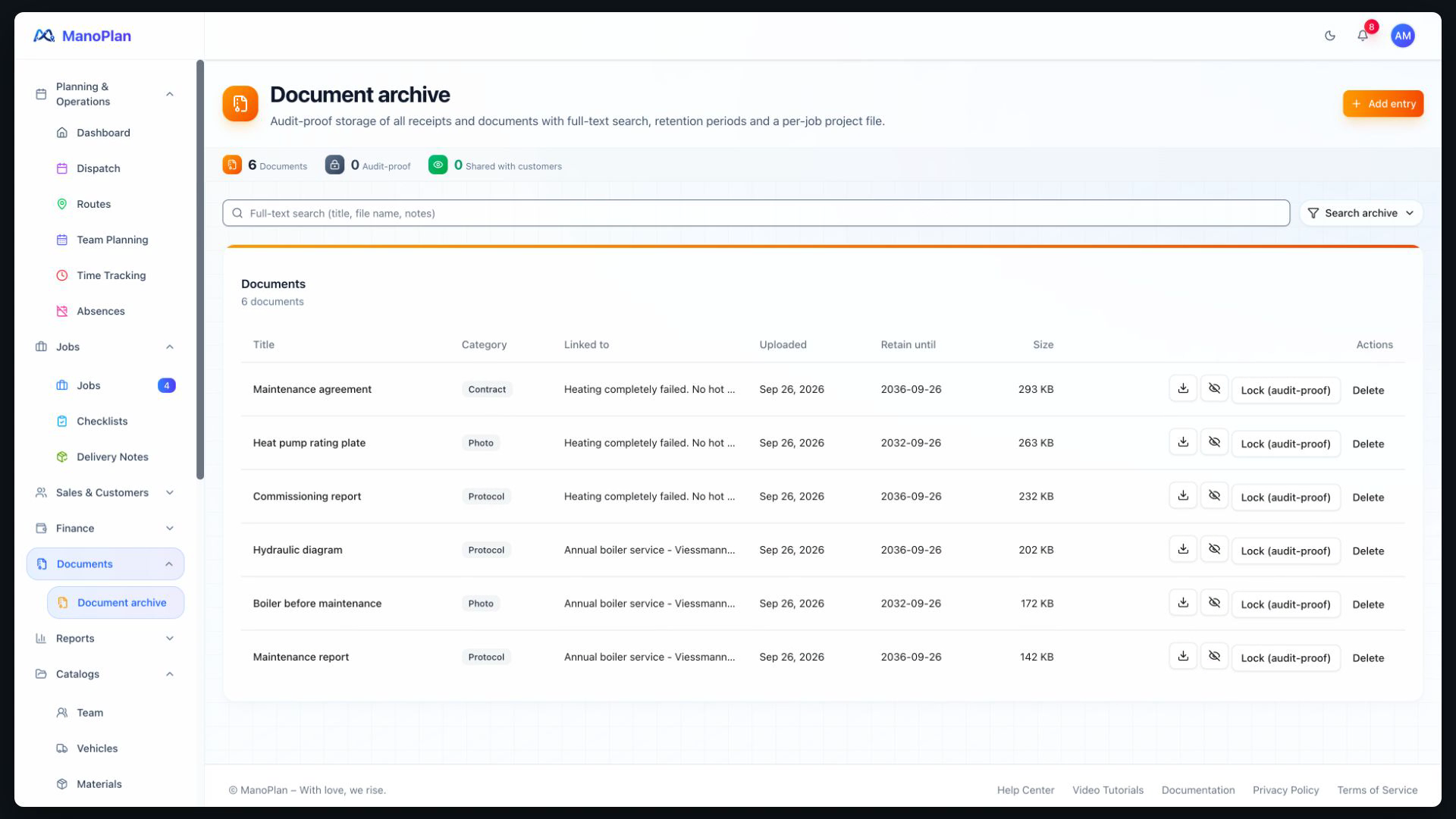1456x819 pixels.
Task: Click the orange Document archive header icon
Action: pos(240,104)
